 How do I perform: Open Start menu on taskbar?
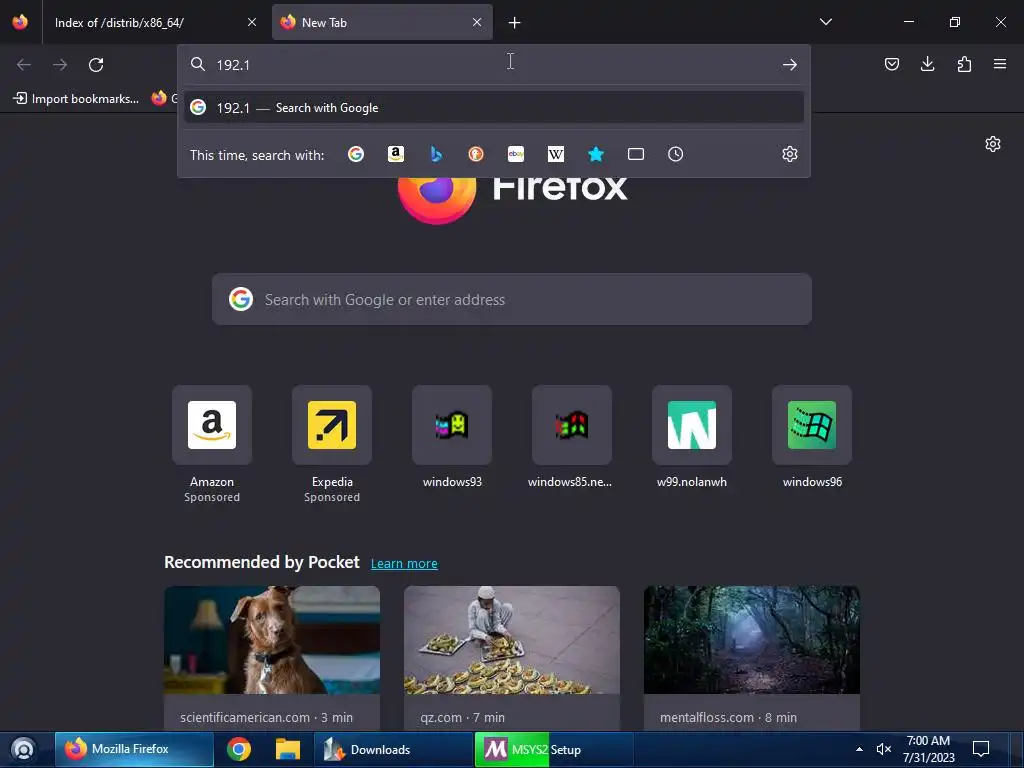[x=24, y=750]
